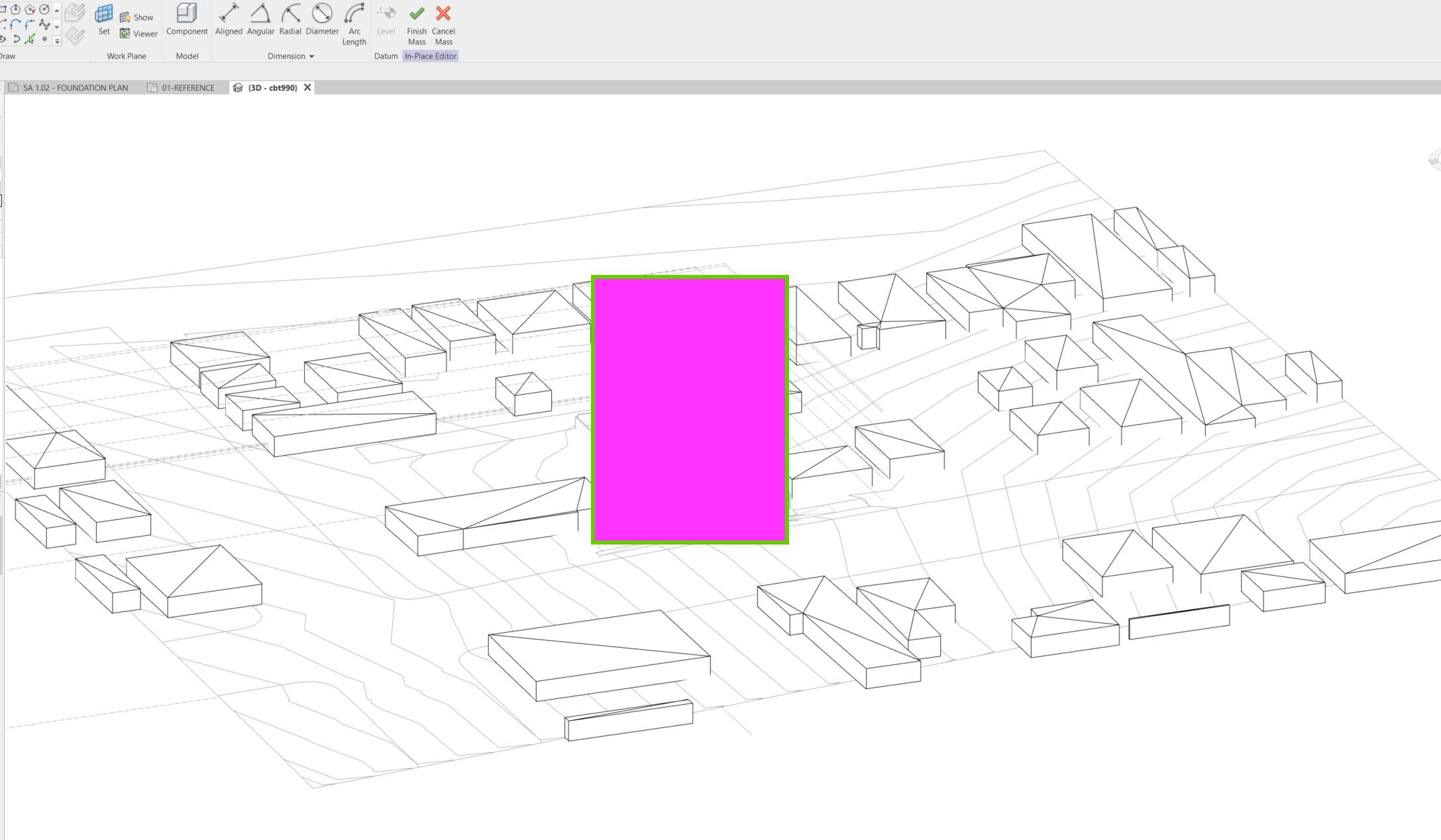Set the current work plane
The image size is (1441, 840).
point(103,17)
